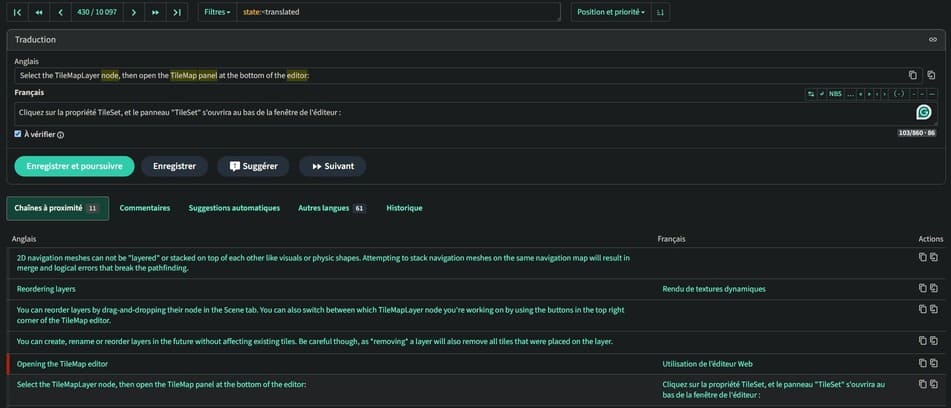Click the 430 / 10 097 position indicator
The image size is (951, 408).
[x=97, y=12]
